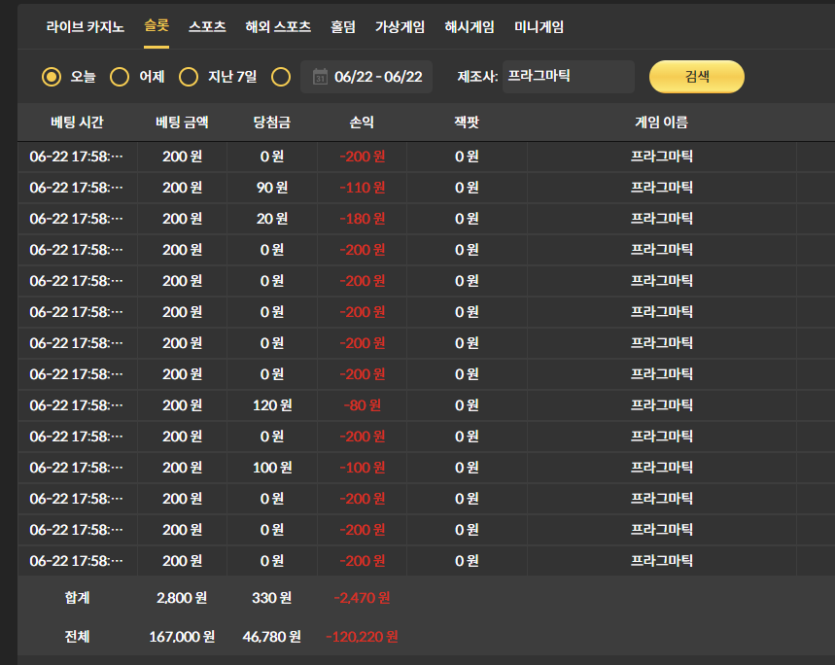The height and width of the screenshot is (665, 835).
Task: Click the 손익 column header
Action: tap(362, 122)
